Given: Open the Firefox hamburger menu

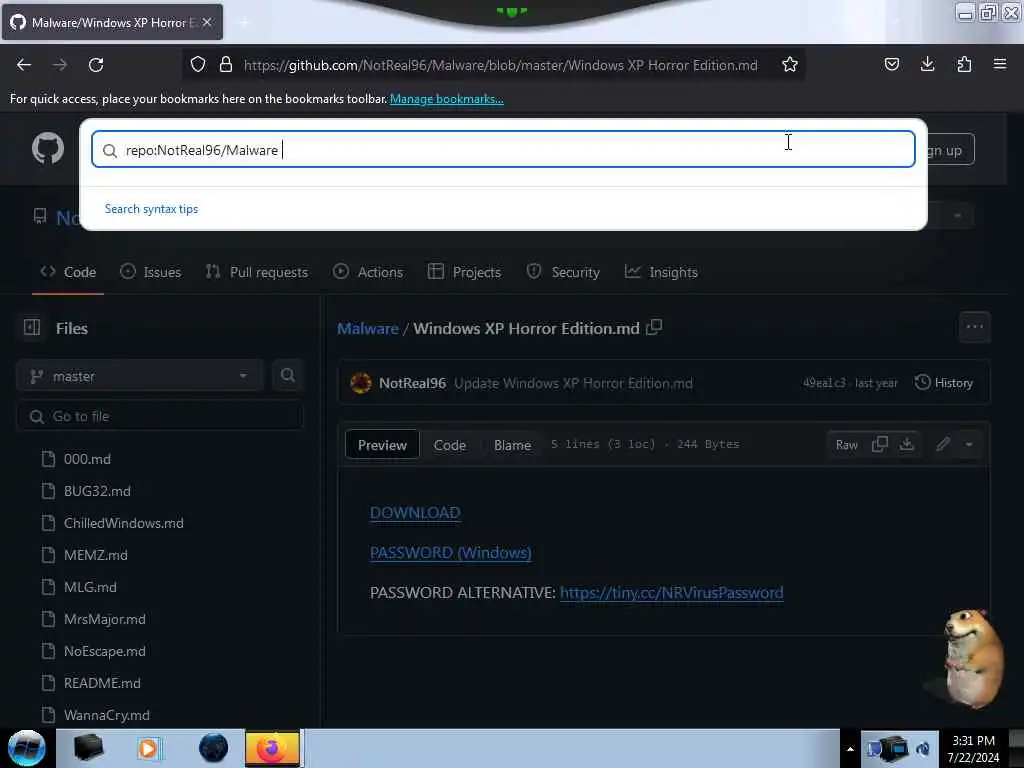Looking at the screenshot, I should pos(1000,65).
